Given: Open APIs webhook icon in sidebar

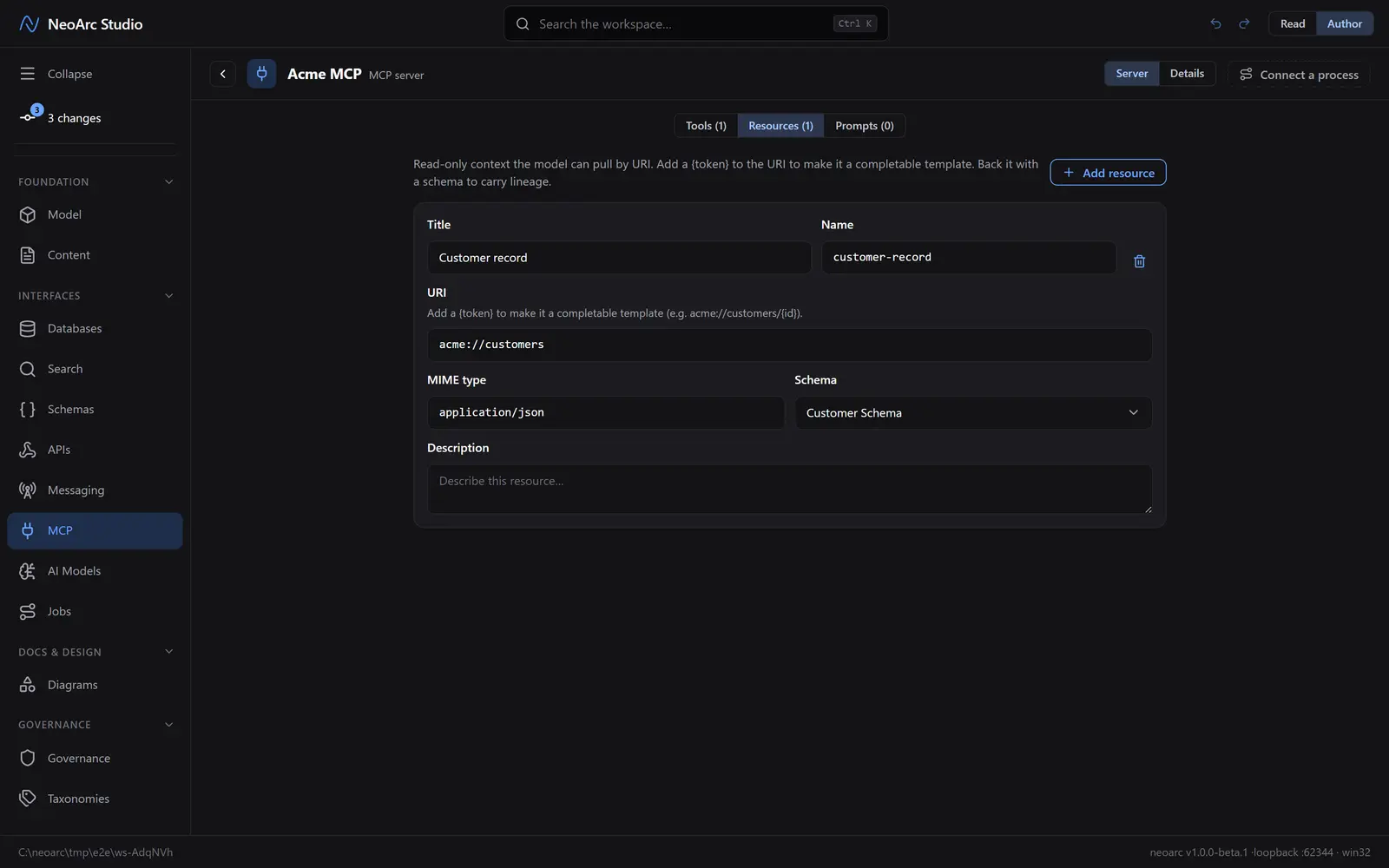Looking at the screenshot, I should coord(28,450).
